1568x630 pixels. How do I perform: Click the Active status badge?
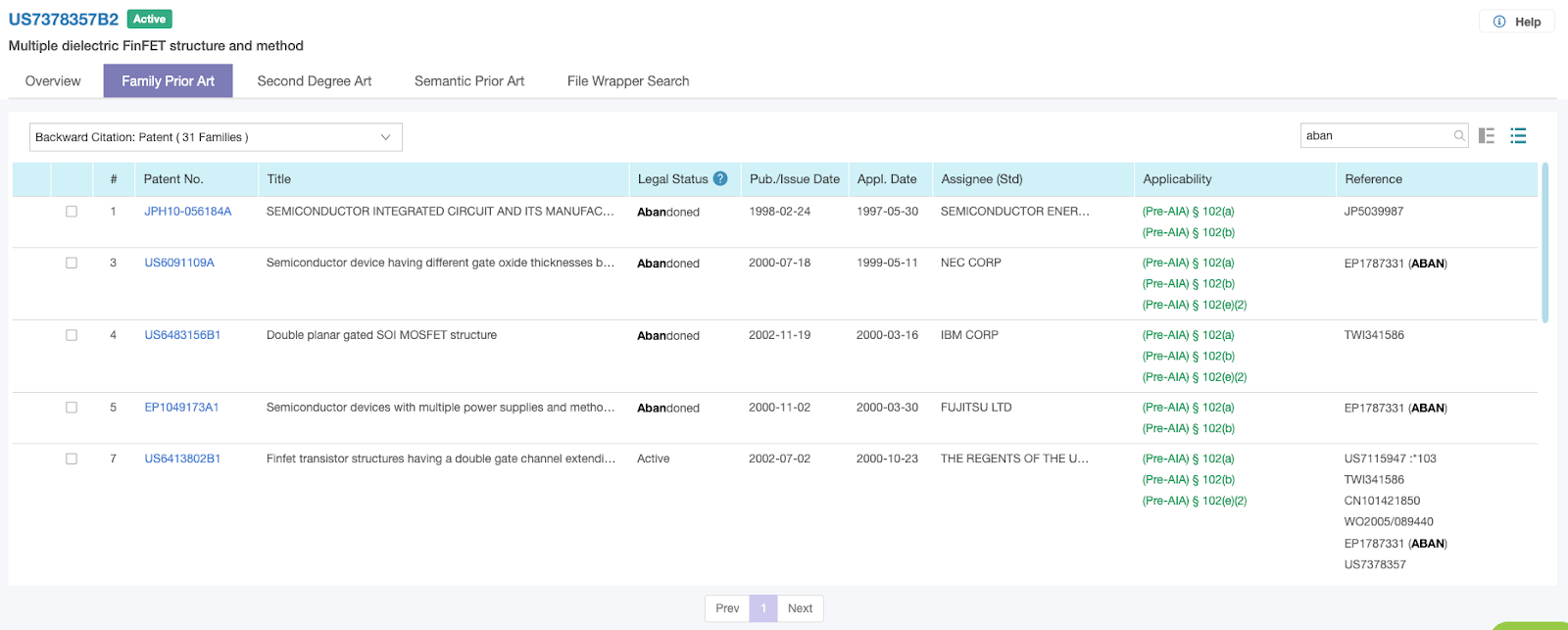click(x=150, y=19)
